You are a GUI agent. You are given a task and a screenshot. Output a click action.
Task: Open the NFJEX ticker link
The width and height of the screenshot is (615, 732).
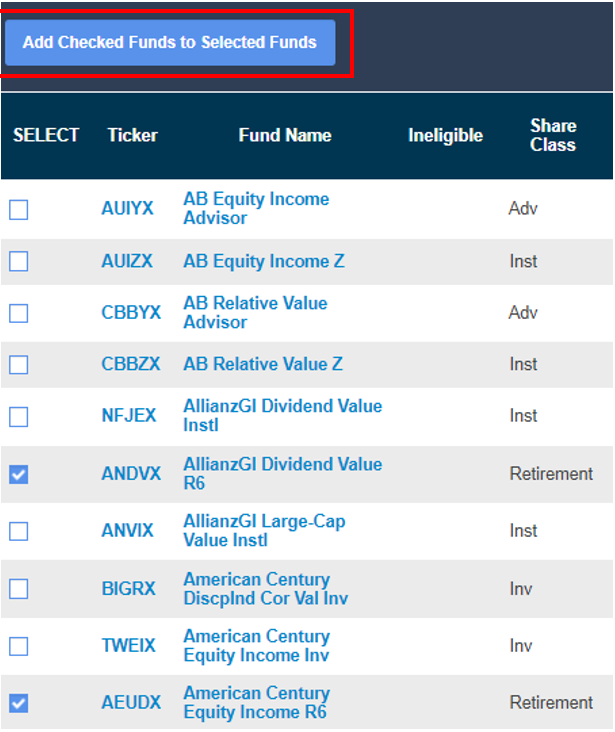129,415
